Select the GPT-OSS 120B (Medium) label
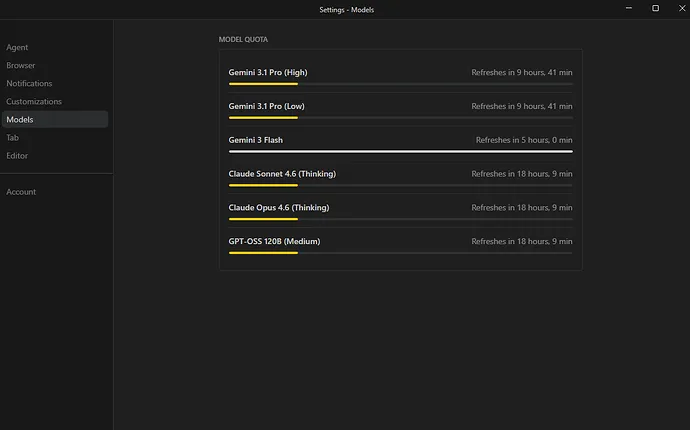 point(274,241)
